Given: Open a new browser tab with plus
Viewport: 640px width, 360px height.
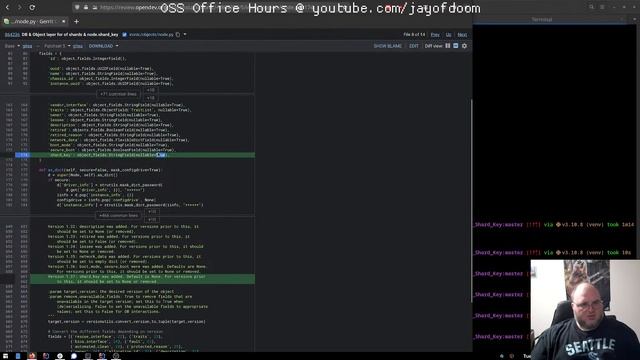Looking at the screenshot, I should (x=76, y=21).
